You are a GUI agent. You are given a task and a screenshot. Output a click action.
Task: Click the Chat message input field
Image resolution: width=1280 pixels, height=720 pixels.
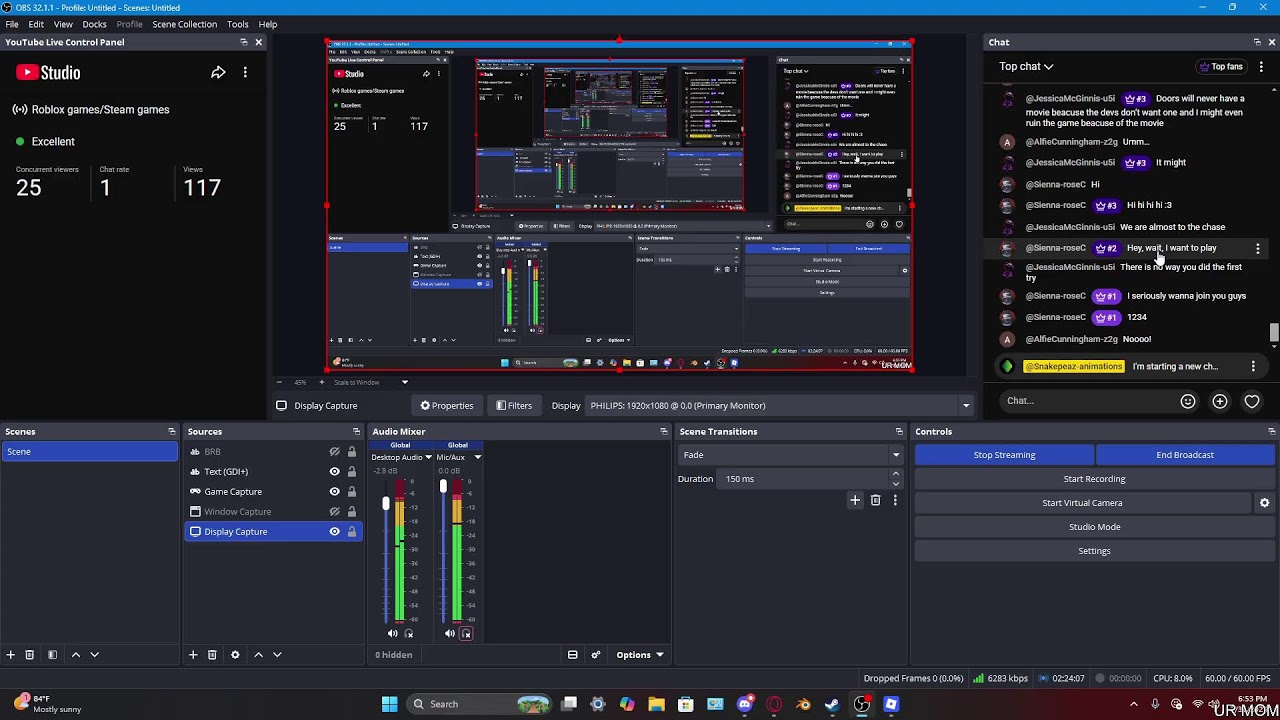(1088, 401)
